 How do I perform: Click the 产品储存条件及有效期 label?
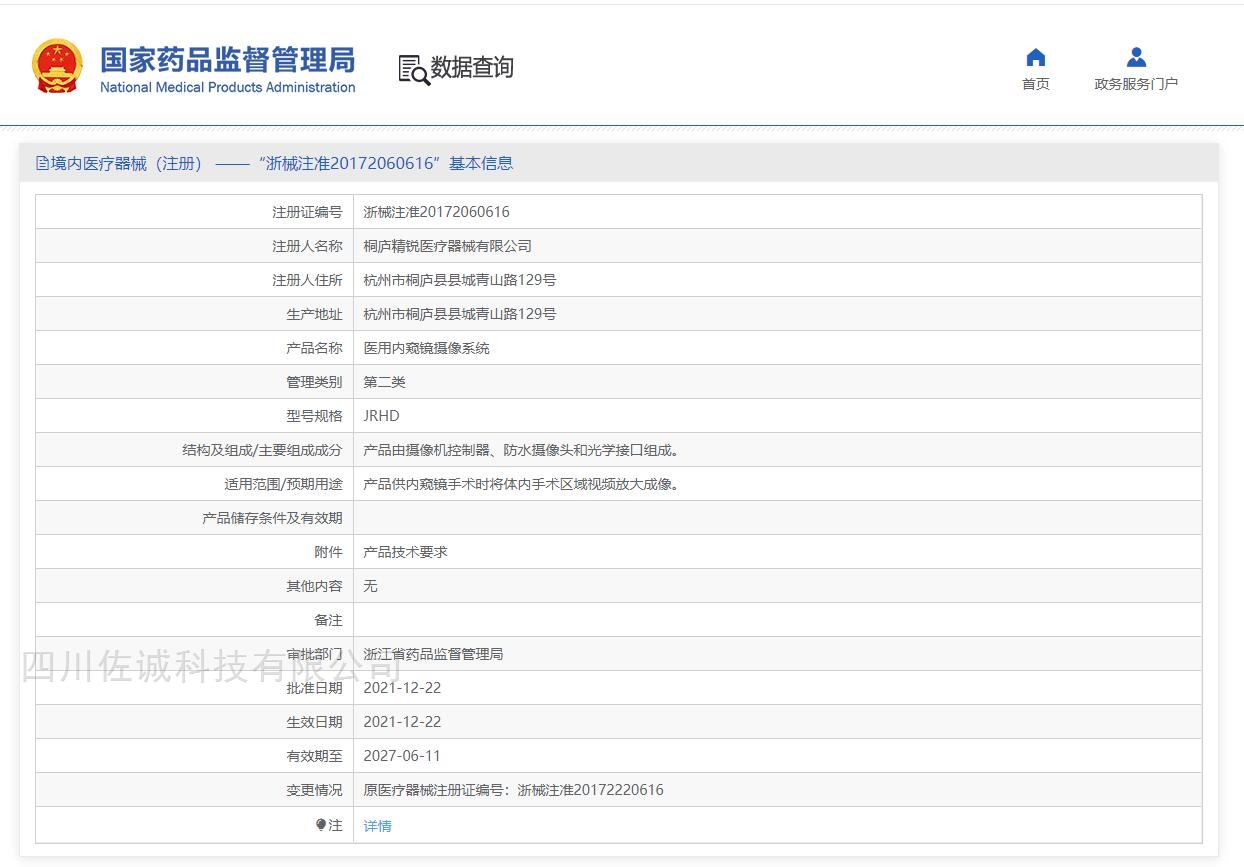point(272,518)
